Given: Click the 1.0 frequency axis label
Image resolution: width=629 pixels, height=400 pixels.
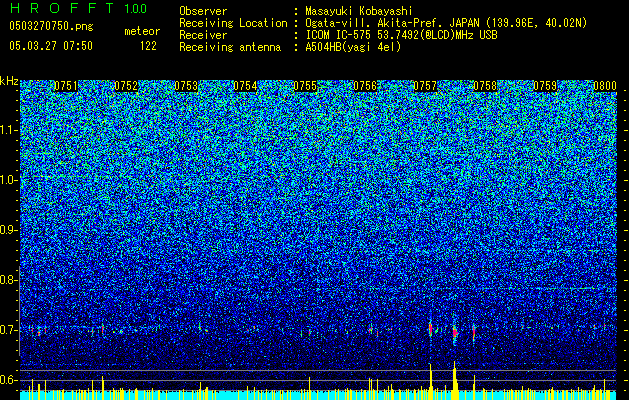Looking at the screenshot, I should pyautogui.click(x=9, y=180).
